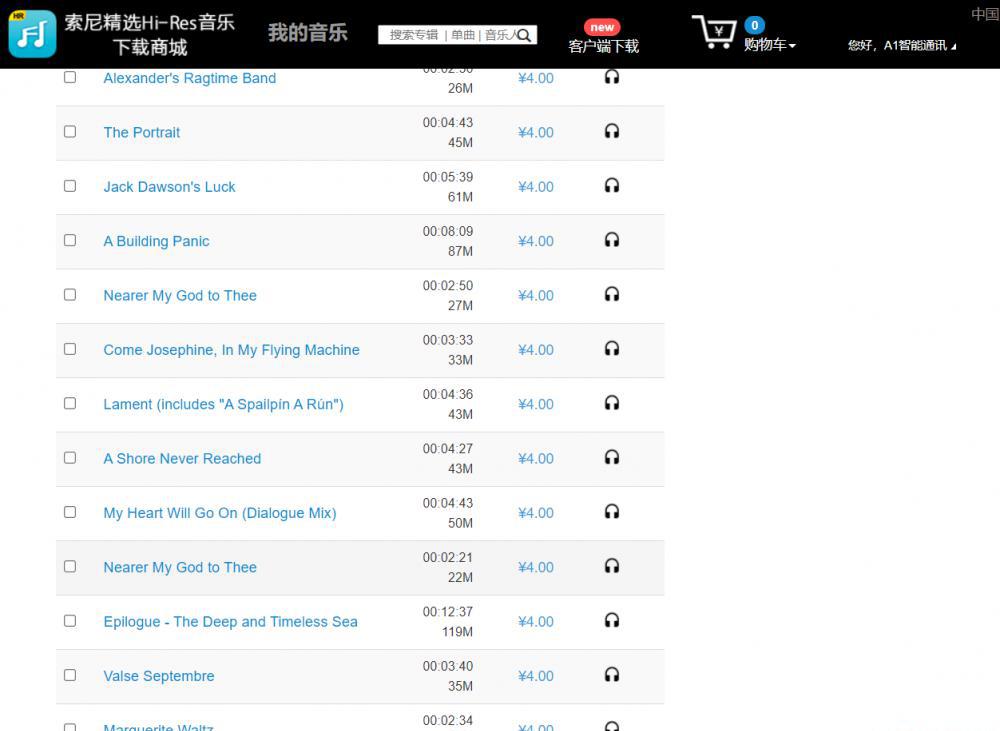Click the 00:05:39 duration of Jack Dawson's Luck
1000x731 pixels.
(448, 177)
